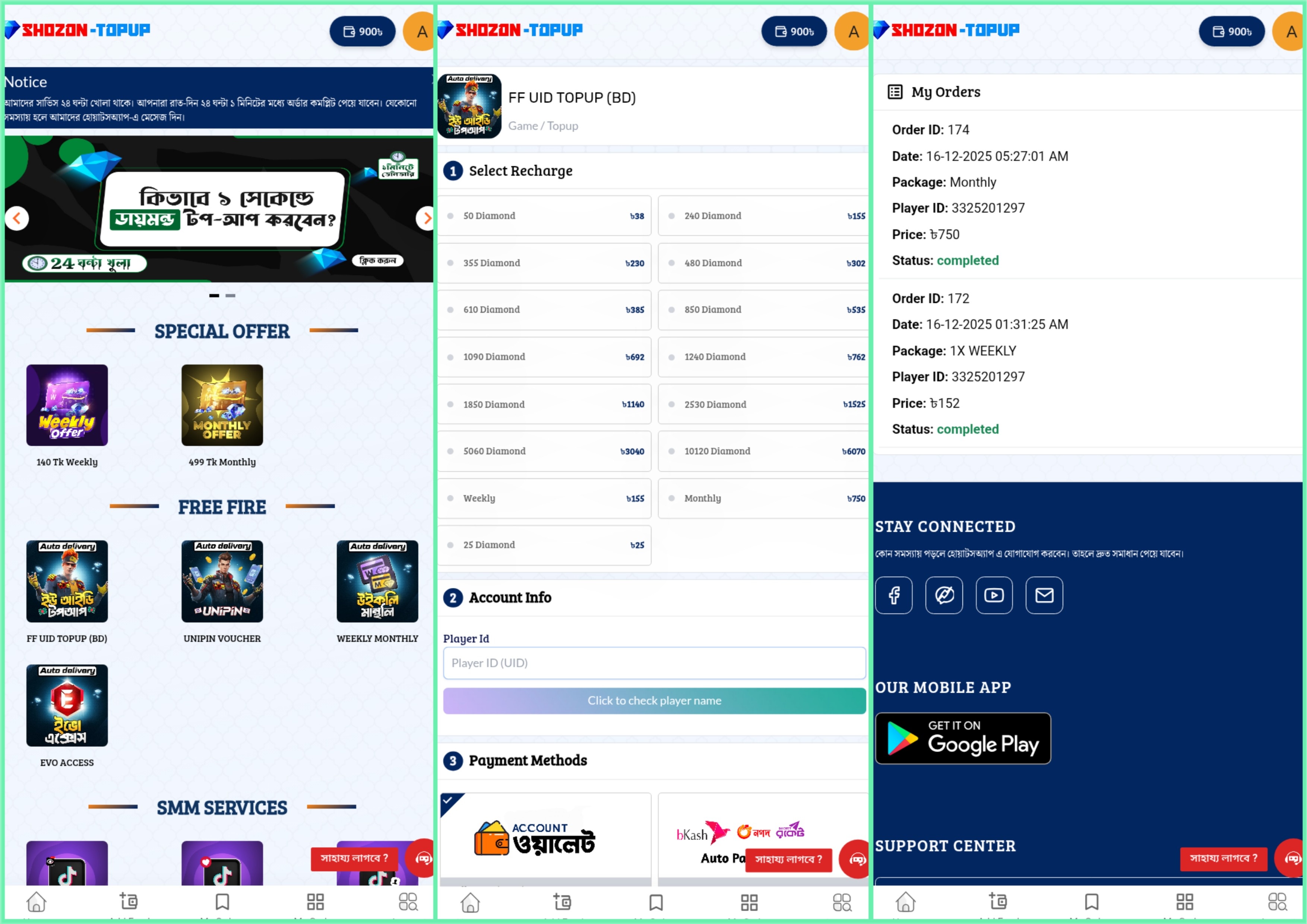The image size is (1307, 924).
Task: Go to the previous banner slide arrow
Action: (17, 218)
